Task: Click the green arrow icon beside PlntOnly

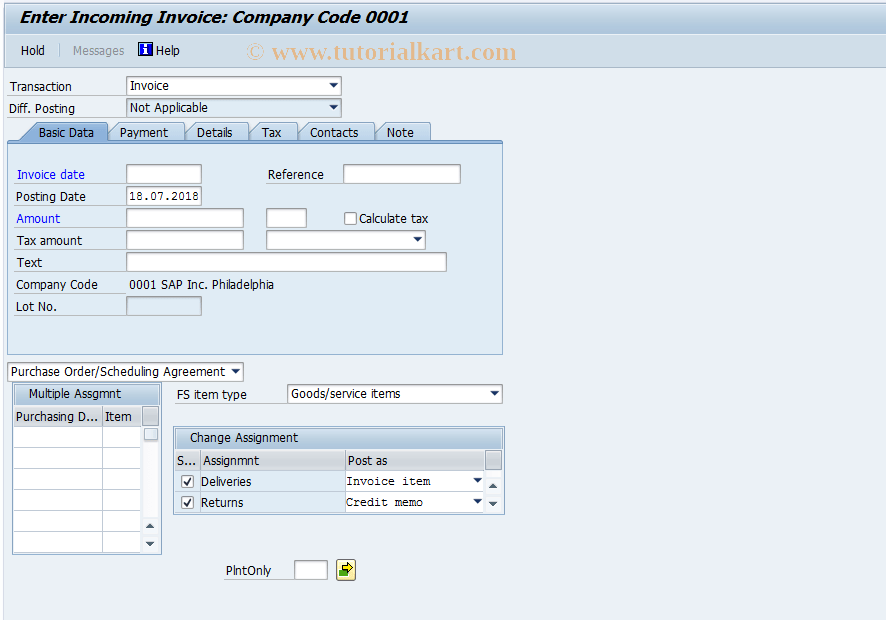Action: [345, 569]
